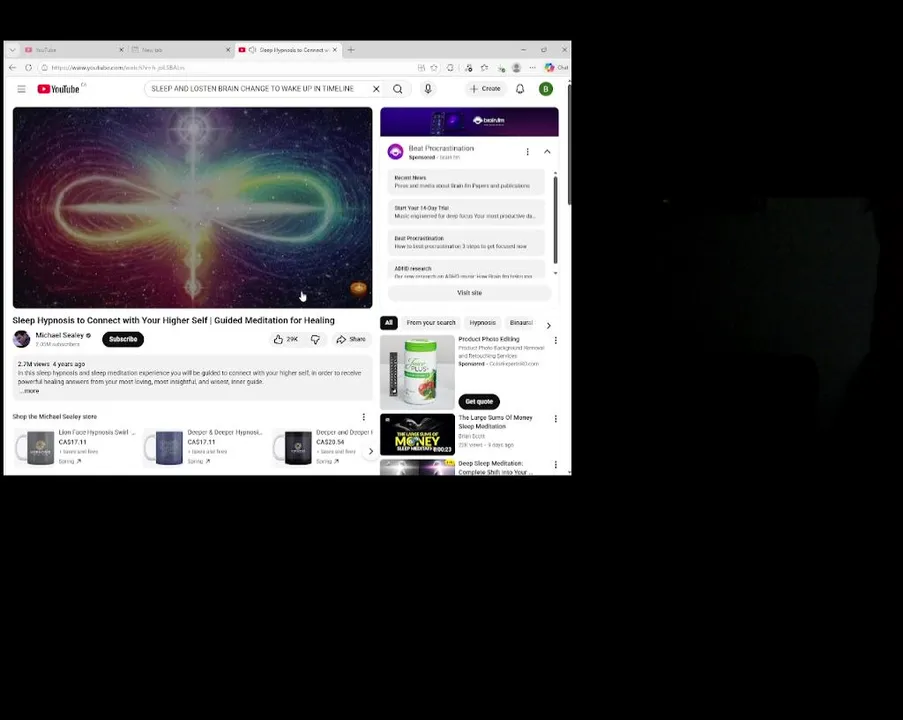Add this page to favorites star
Image resolution: width=903 pixels, height=720 pixels.
(x=434, y=67)
